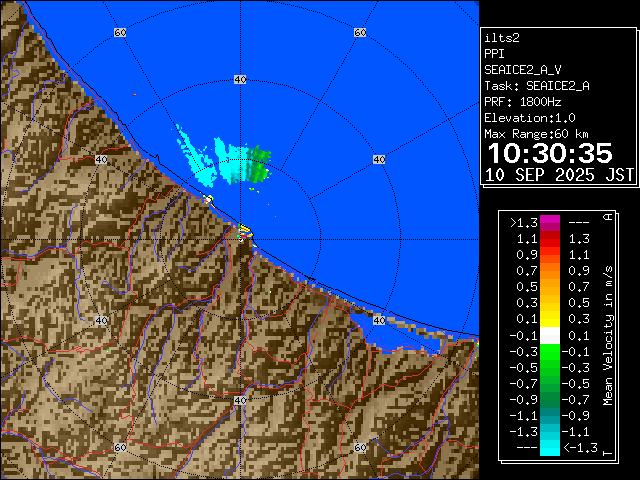Click the cyan <-1.3 legend swatch
The image size is (640, 480).
[x=549, y=448]
